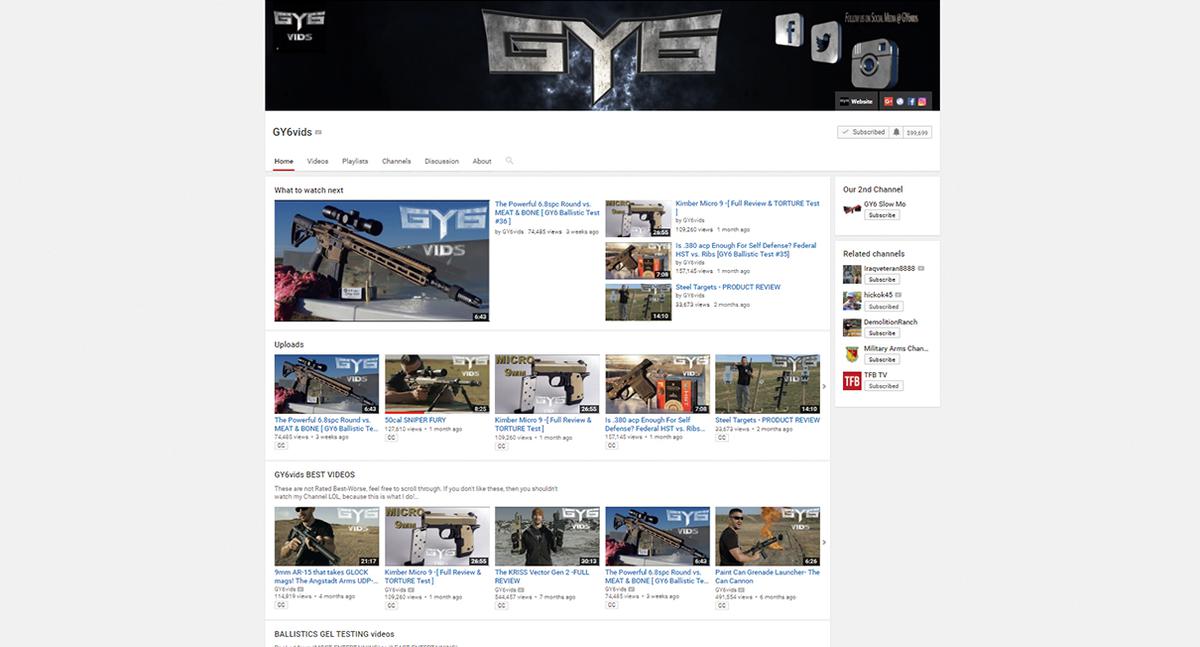This screenshot has height=647, width=1200.
Task: Open the Iraqveteran8888 channel avatar
Action: coord(852,274)
